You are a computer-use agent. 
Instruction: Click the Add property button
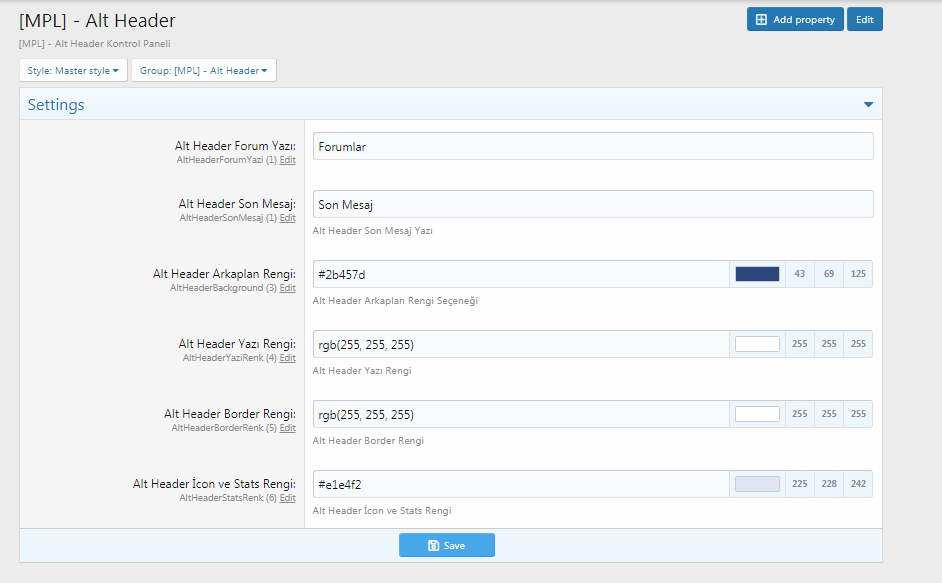pos(794,20)
